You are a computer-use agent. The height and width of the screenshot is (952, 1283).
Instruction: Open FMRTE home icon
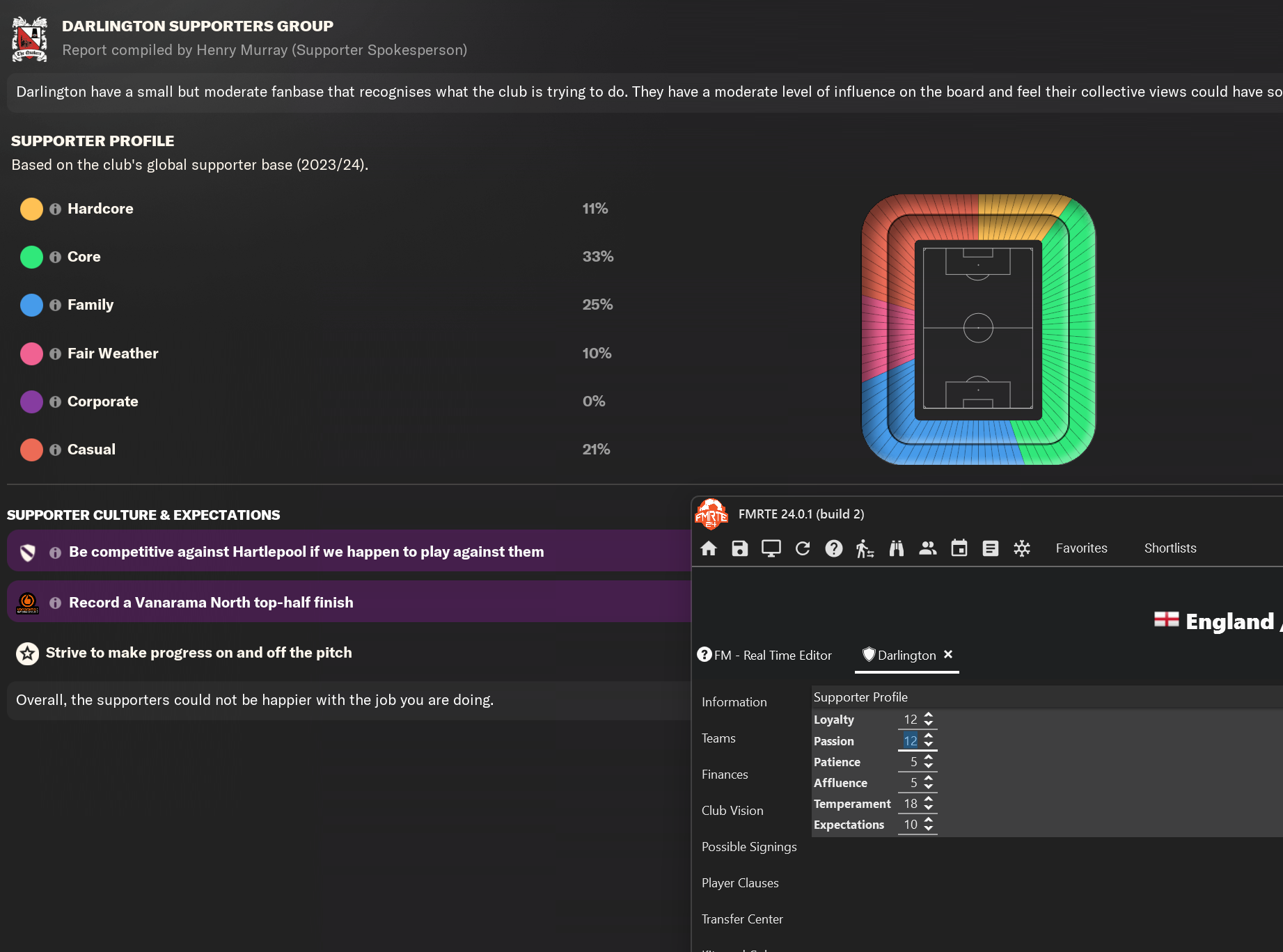(709, 548)
